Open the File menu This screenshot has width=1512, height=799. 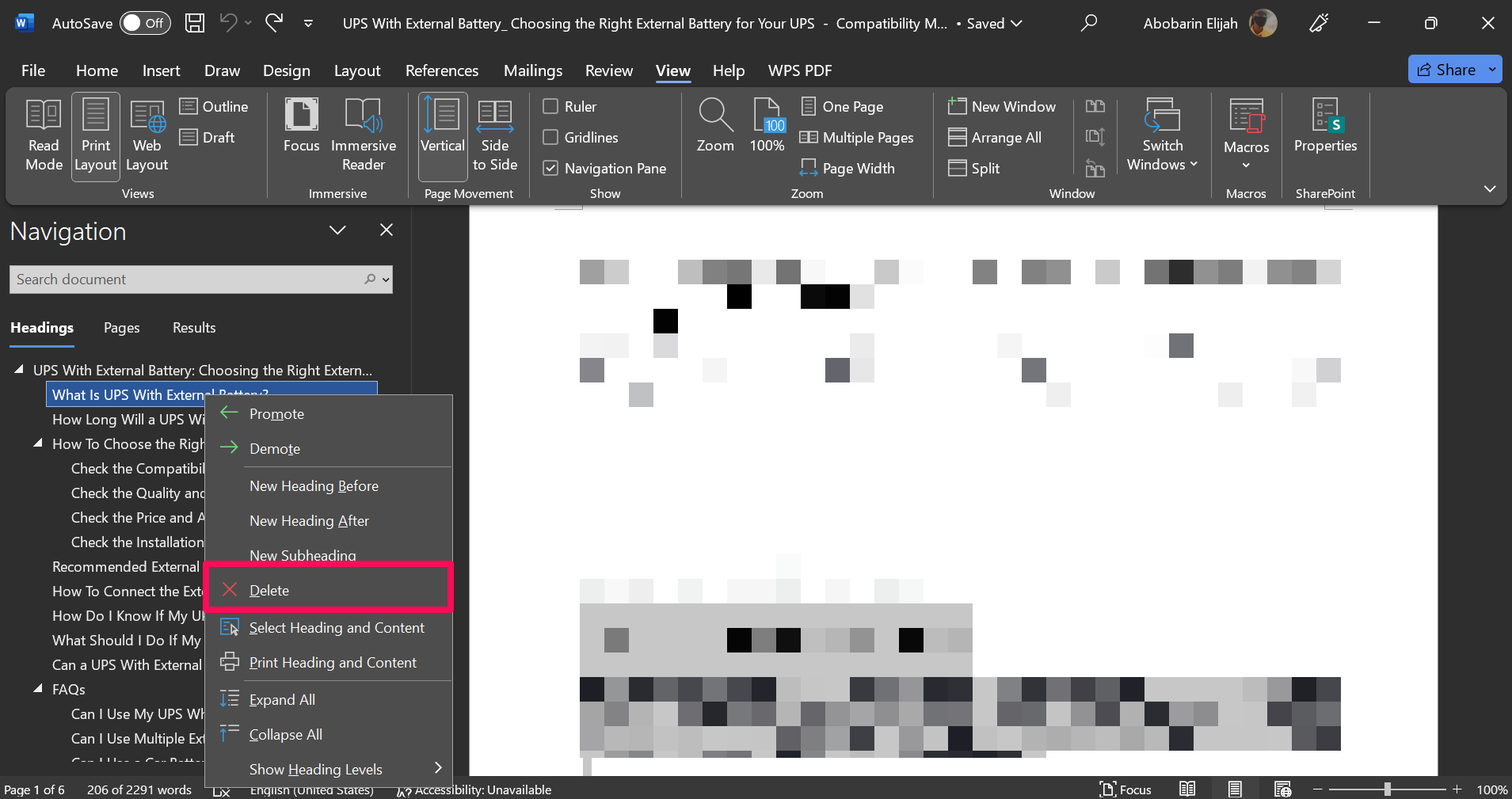click(x=32, y=70)
